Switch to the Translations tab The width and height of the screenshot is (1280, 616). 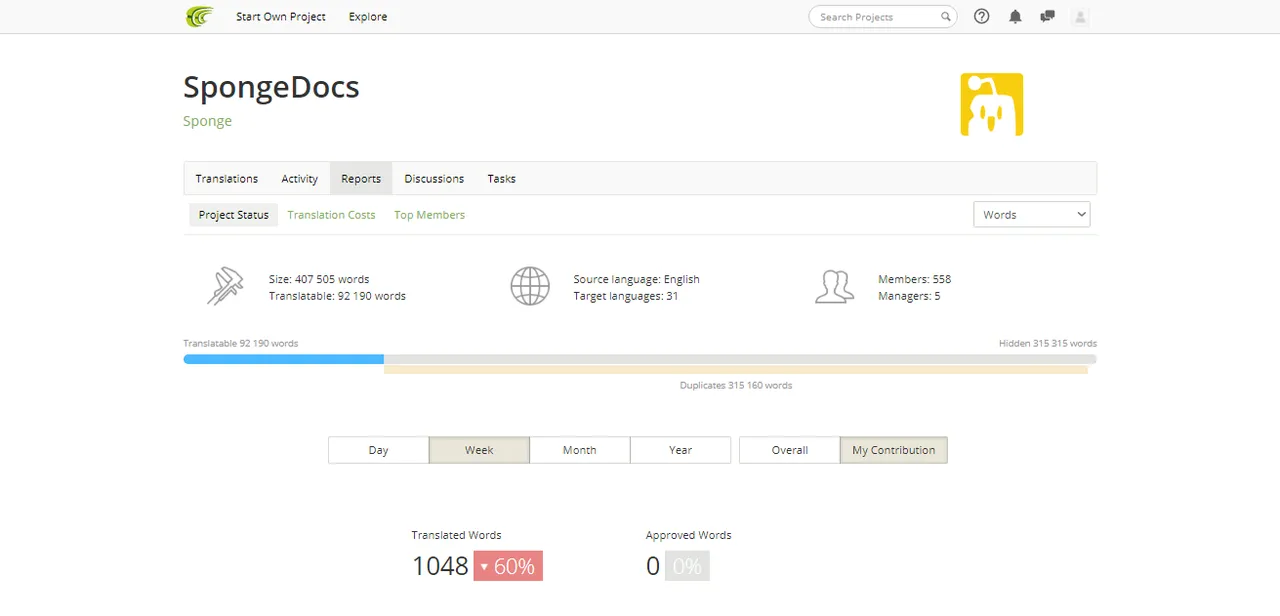[227, 178]
